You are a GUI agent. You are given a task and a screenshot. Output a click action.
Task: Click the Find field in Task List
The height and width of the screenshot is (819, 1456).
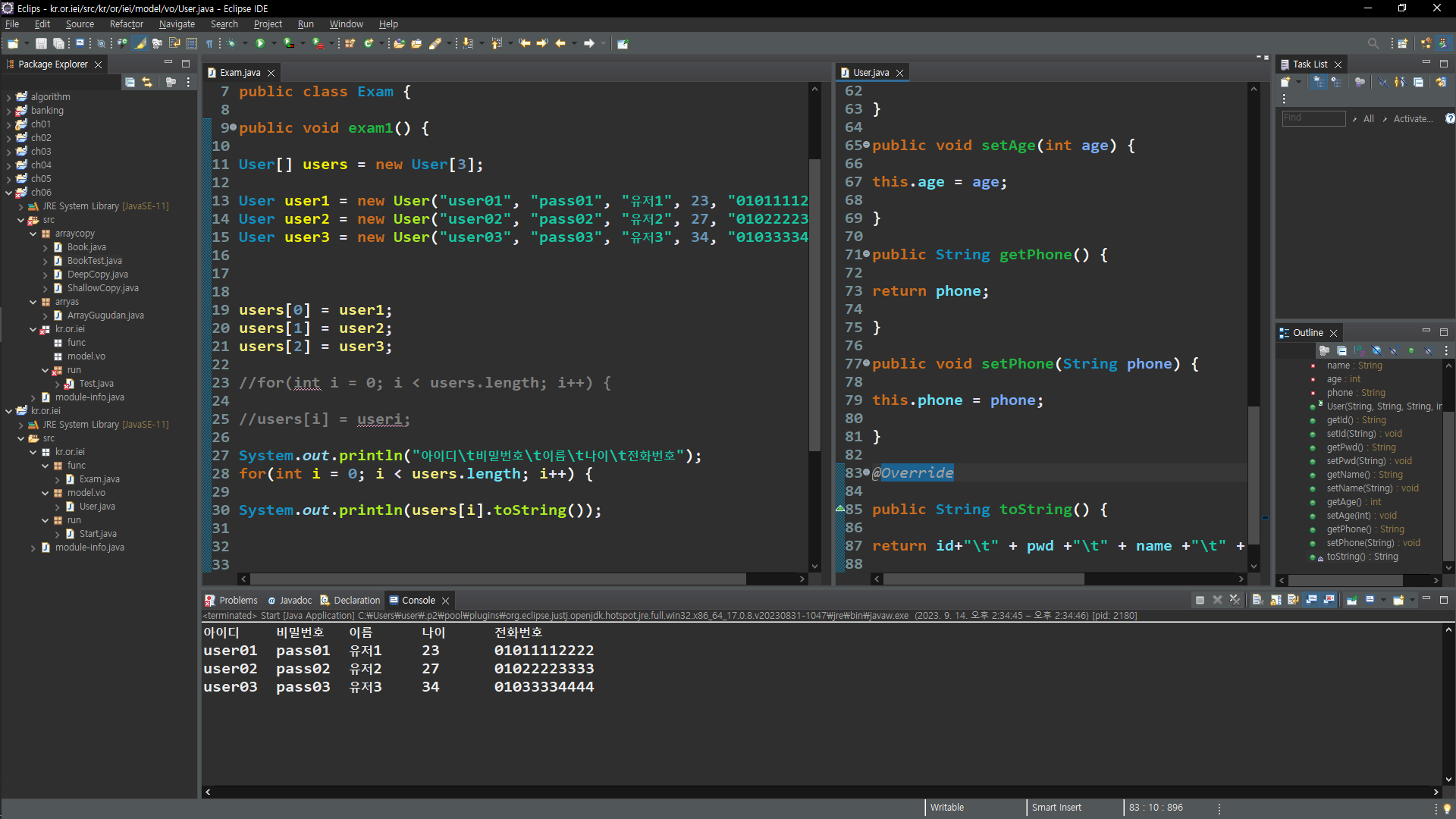[x=1313, y=118]
